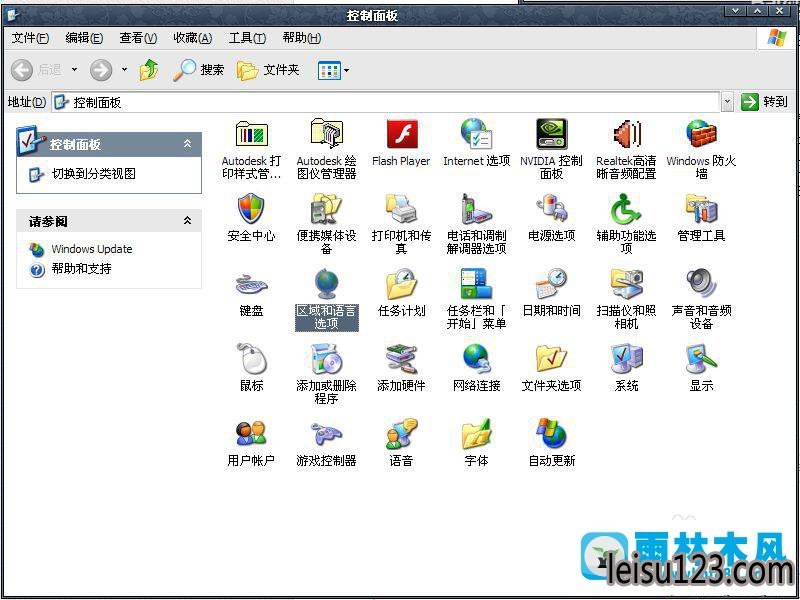Open 网络连接 icon
The image size is (800, 600).
(477, 359)
